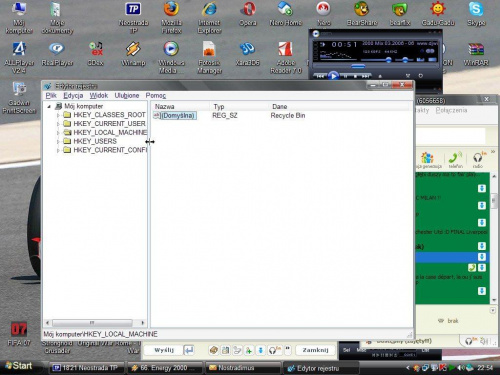
Task: Expand the HKEY_CLASSES_ROOT tree node
Action: tap(58, 115)
